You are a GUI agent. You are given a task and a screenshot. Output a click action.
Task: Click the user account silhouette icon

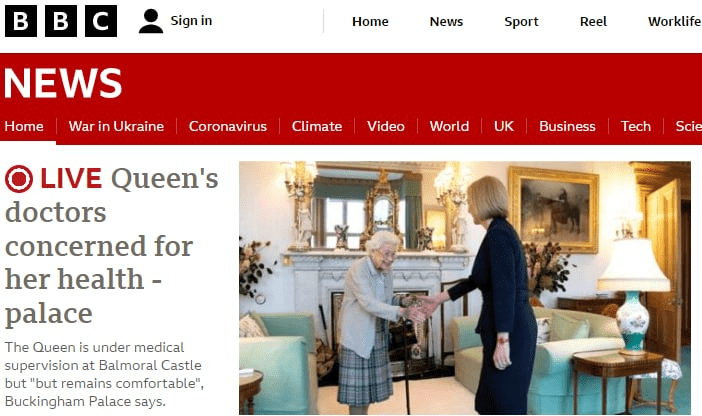click(x=151, y=21)
